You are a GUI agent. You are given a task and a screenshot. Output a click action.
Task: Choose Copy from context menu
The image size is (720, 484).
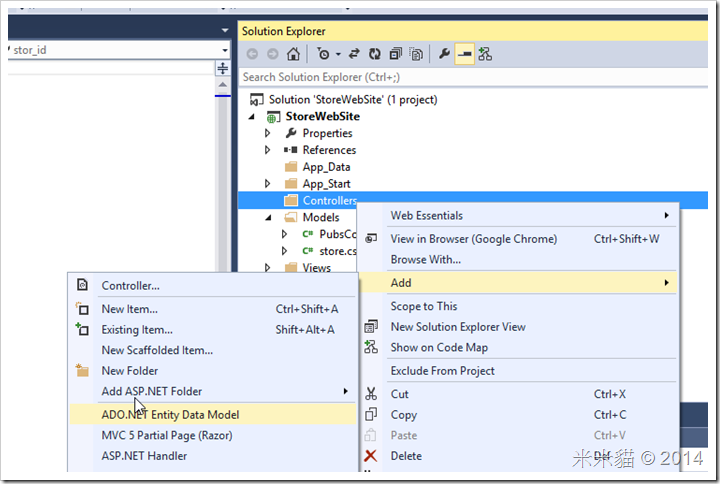point(518,415)
